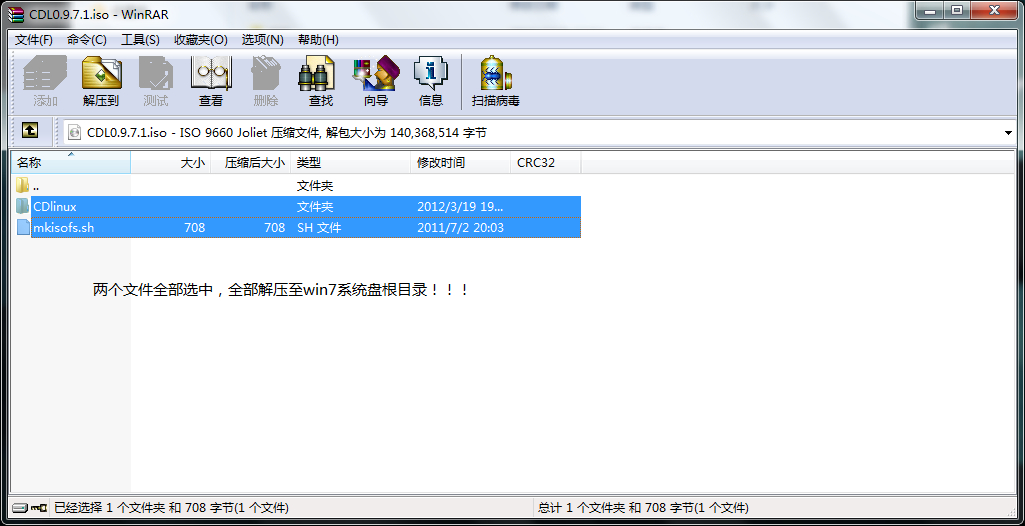Show archive Info (信息)
Screen dimensions: 1025x526
(430, 81)
